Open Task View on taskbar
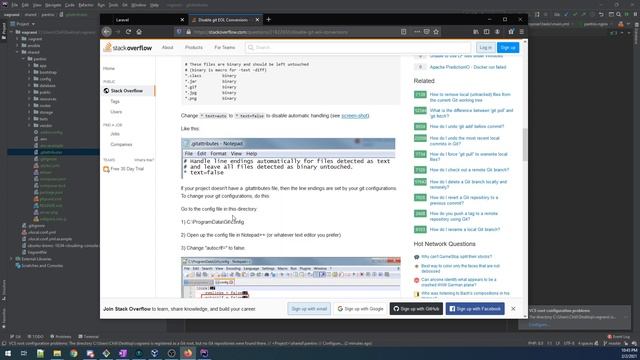Image resolution: width=640 pixels, height=360 pixels. coord(24,353)
